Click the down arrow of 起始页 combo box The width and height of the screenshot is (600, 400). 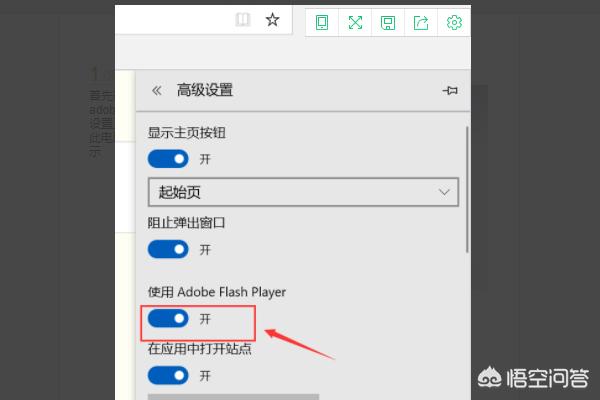pos(444,192)
